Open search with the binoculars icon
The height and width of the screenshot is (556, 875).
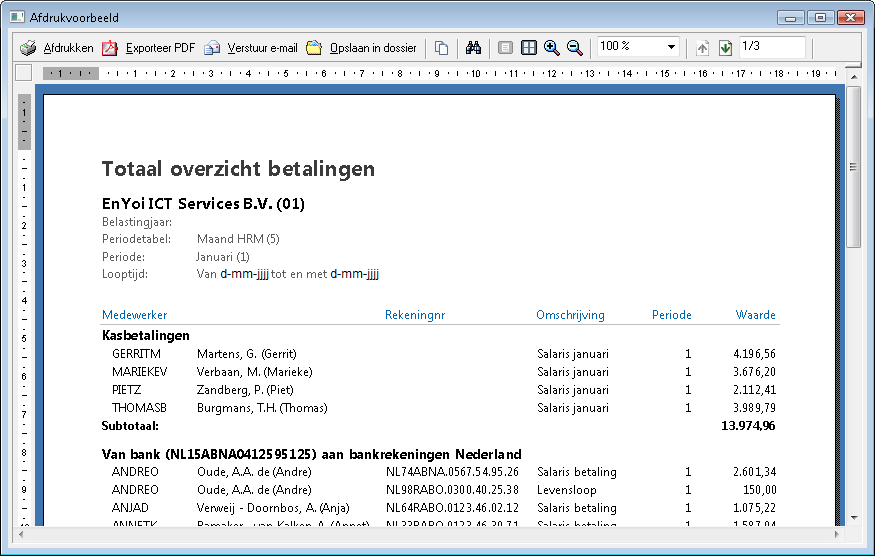coord(473,48)
